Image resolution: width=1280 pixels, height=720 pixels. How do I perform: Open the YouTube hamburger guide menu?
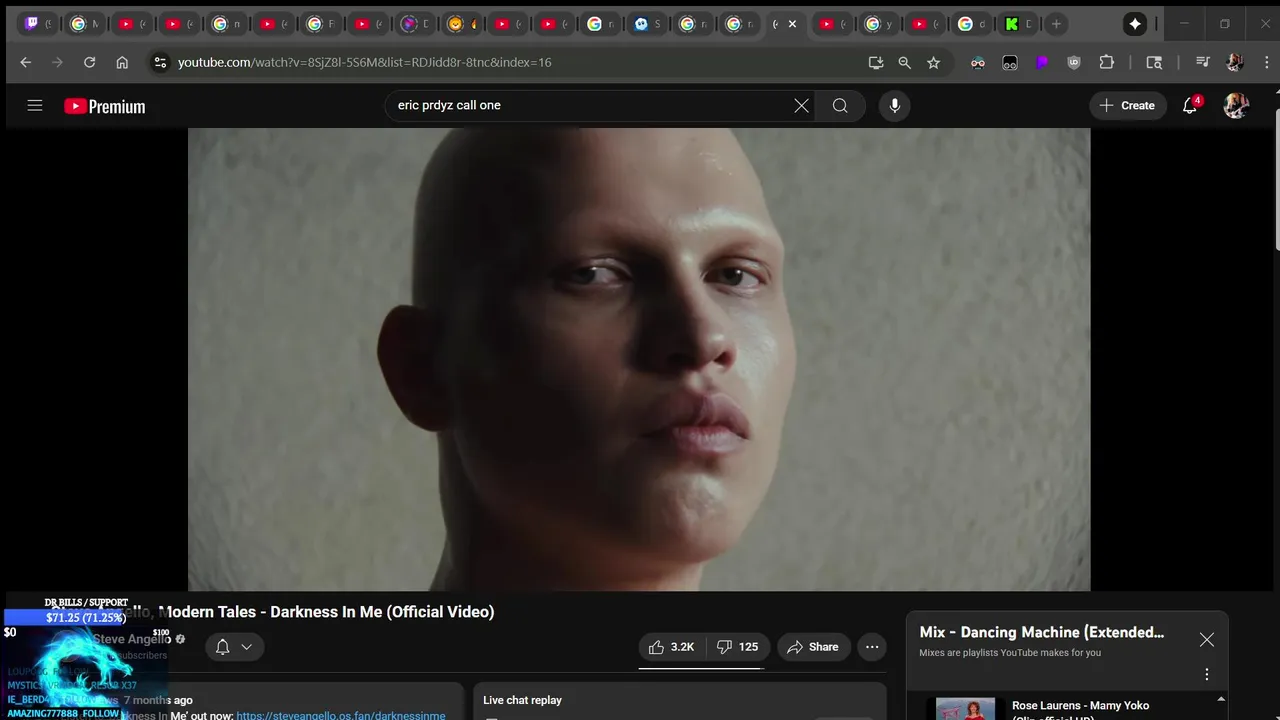(x=35, y=105)
